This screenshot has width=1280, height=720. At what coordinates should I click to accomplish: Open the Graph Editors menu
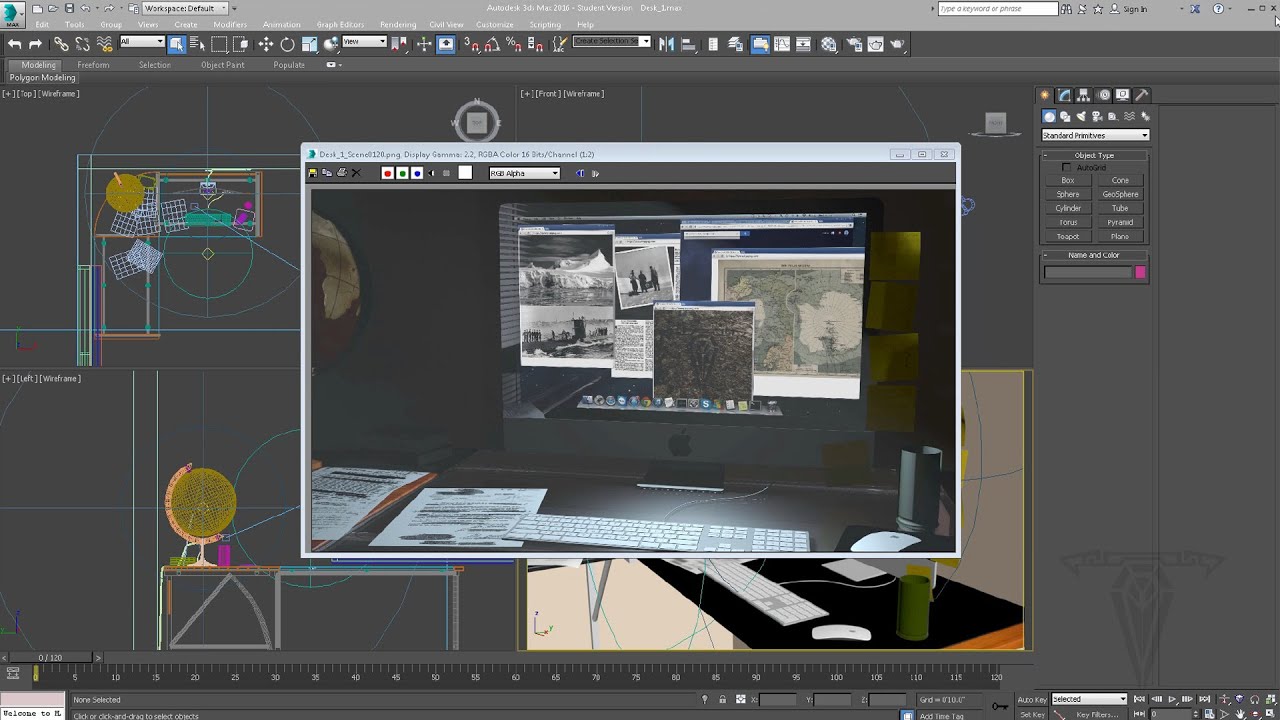click(340, 24)
